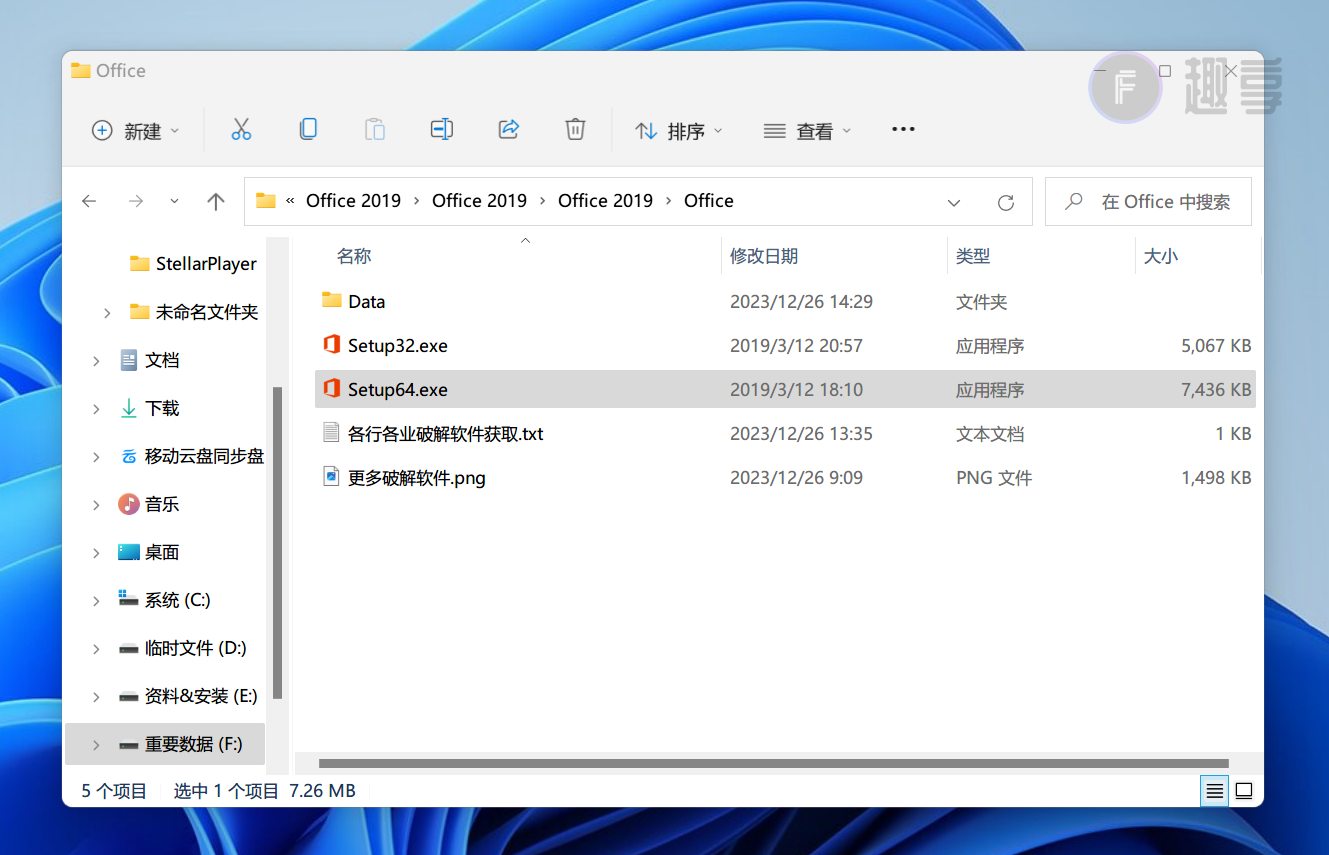Expand the 移动云盘同步盘 tree node
Viewport: 1329px width, 855px height.
[96, 457]
